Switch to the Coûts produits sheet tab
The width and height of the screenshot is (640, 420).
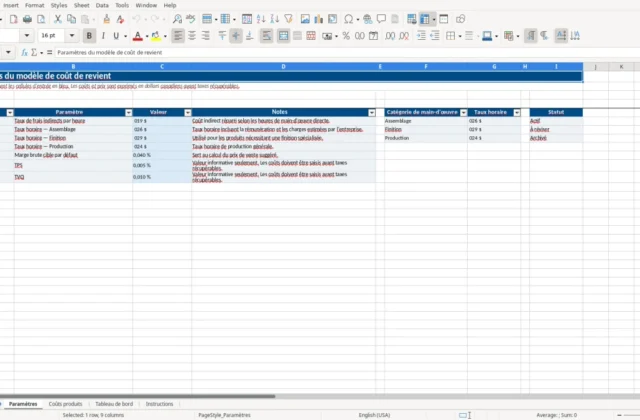coord(65,404)
